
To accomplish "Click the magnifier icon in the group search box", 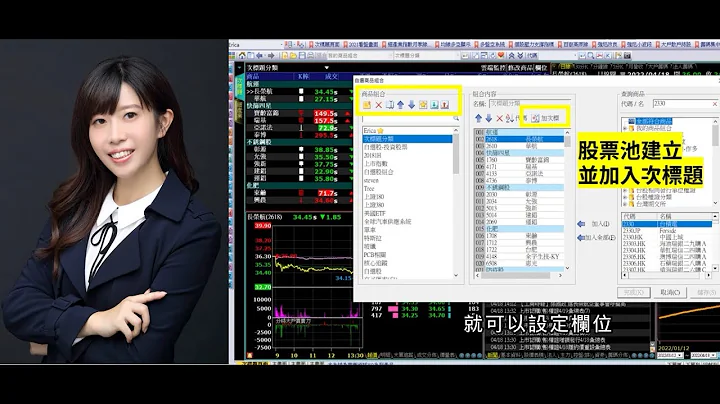I will pyautogui.click(x=456, y=118).
